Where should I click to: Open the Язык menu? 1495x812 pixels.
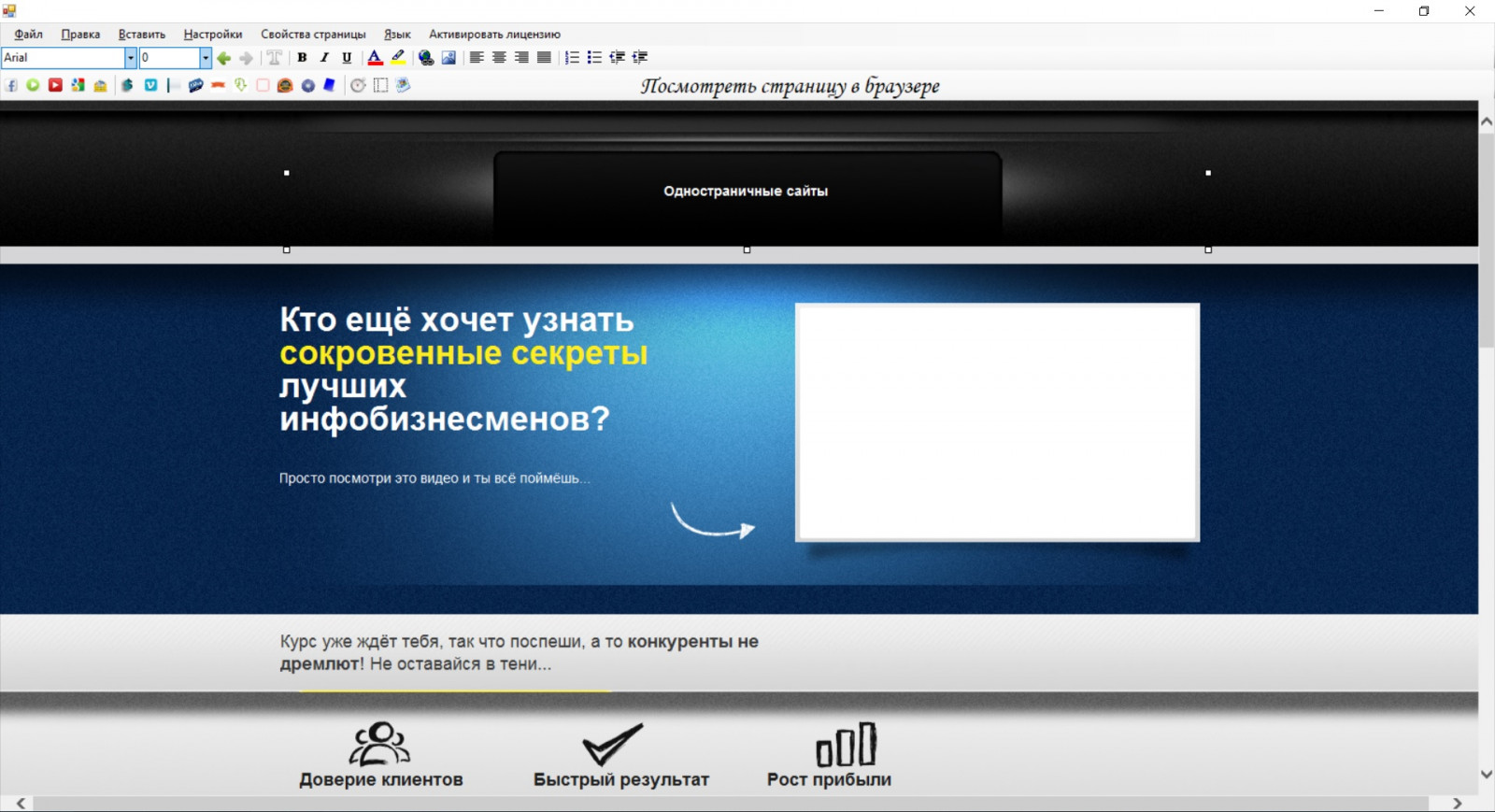(x=397, y=35)
